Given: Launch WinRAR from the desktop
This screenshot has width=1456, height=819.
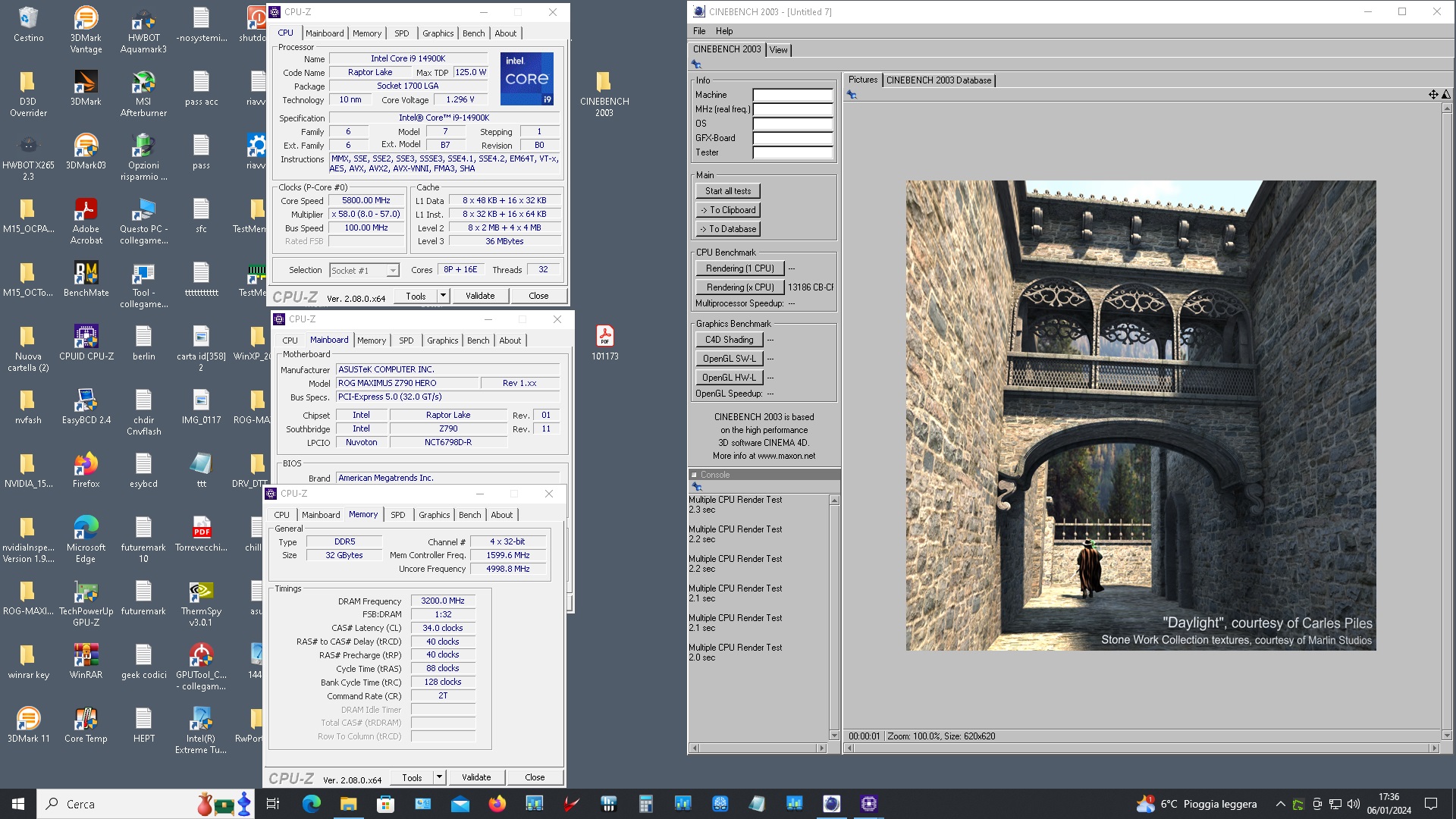Looking at the screenshot, I should (x=86, y=661).
